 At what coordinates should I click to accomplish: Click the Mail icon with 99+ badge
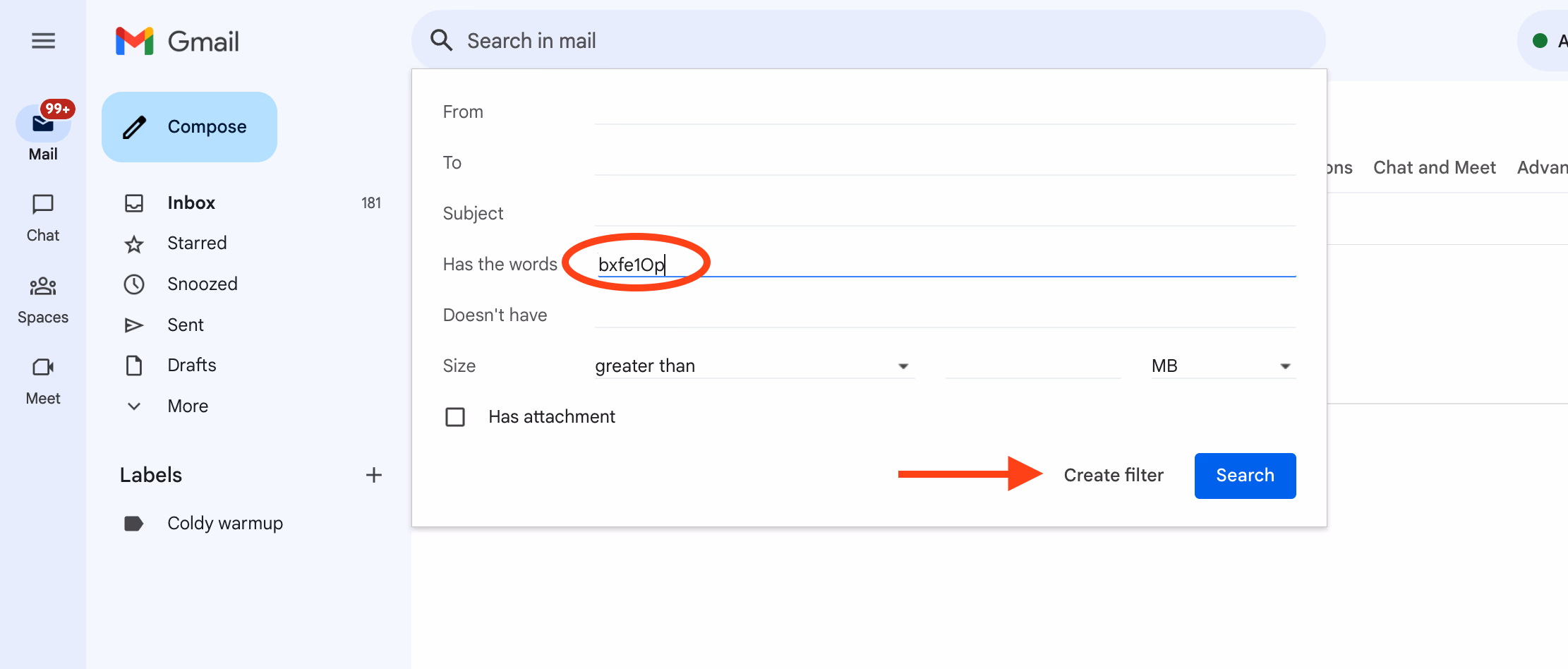point(43,124)
